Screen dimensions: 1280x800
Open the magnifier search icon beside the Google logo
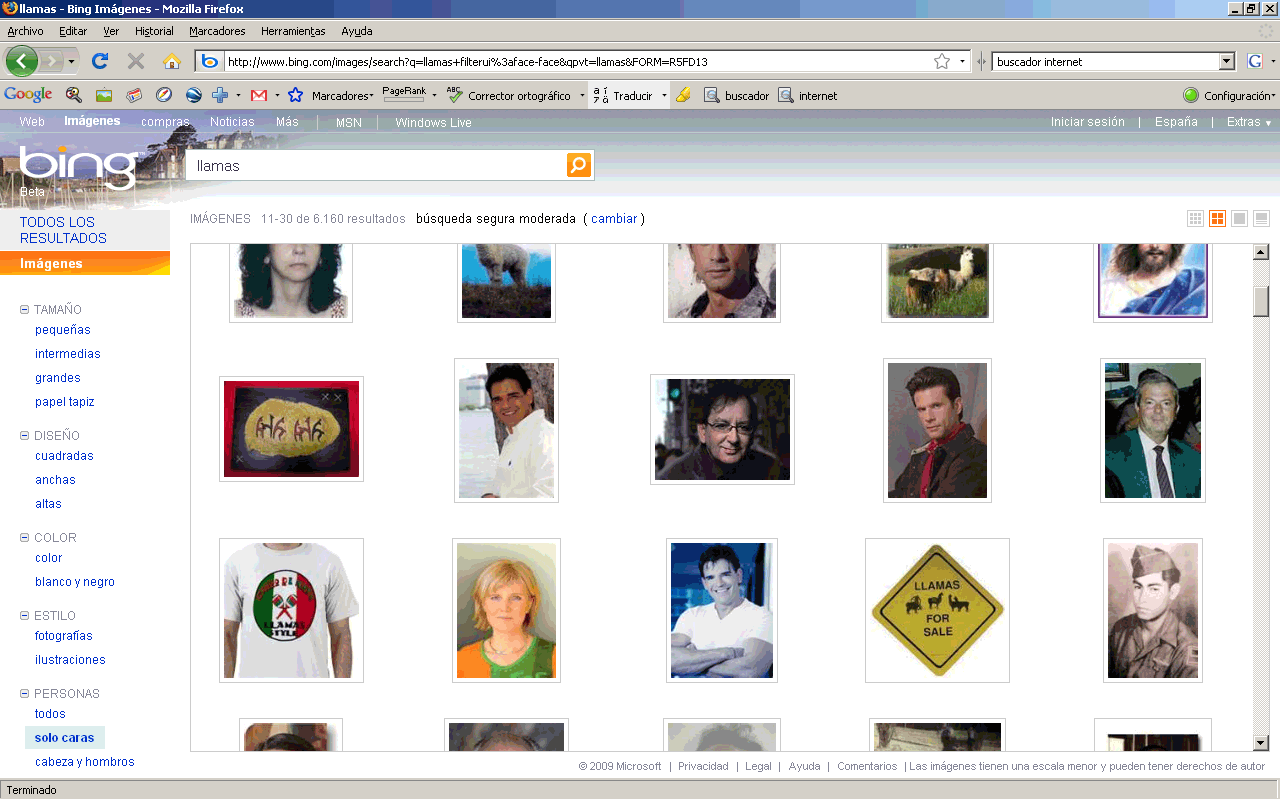[73, 95]
